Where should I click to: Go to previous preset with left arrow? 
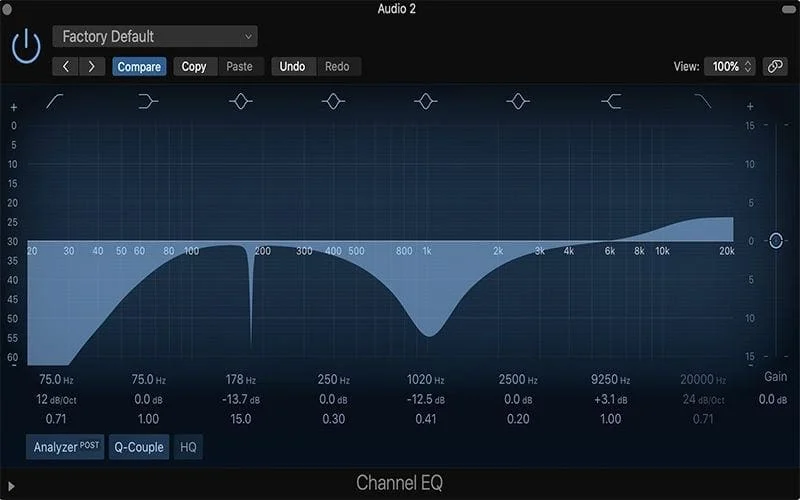point(65,66)
